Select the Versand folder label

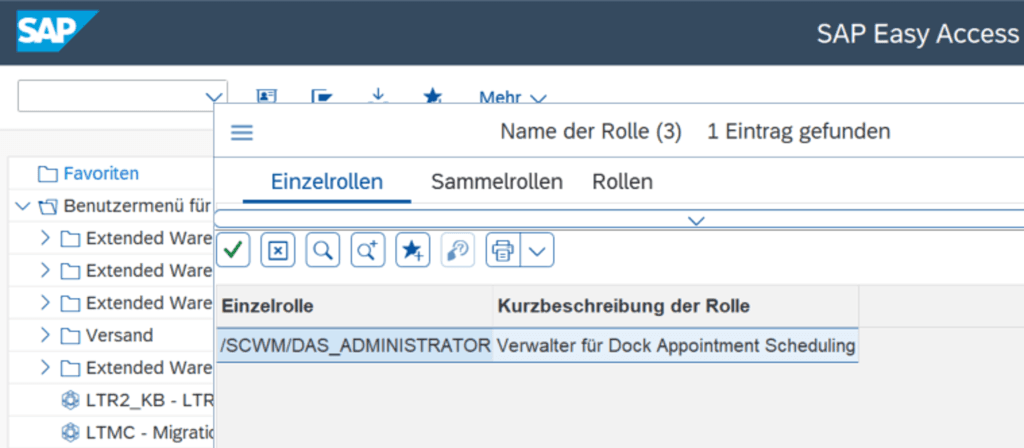(120, 336)
